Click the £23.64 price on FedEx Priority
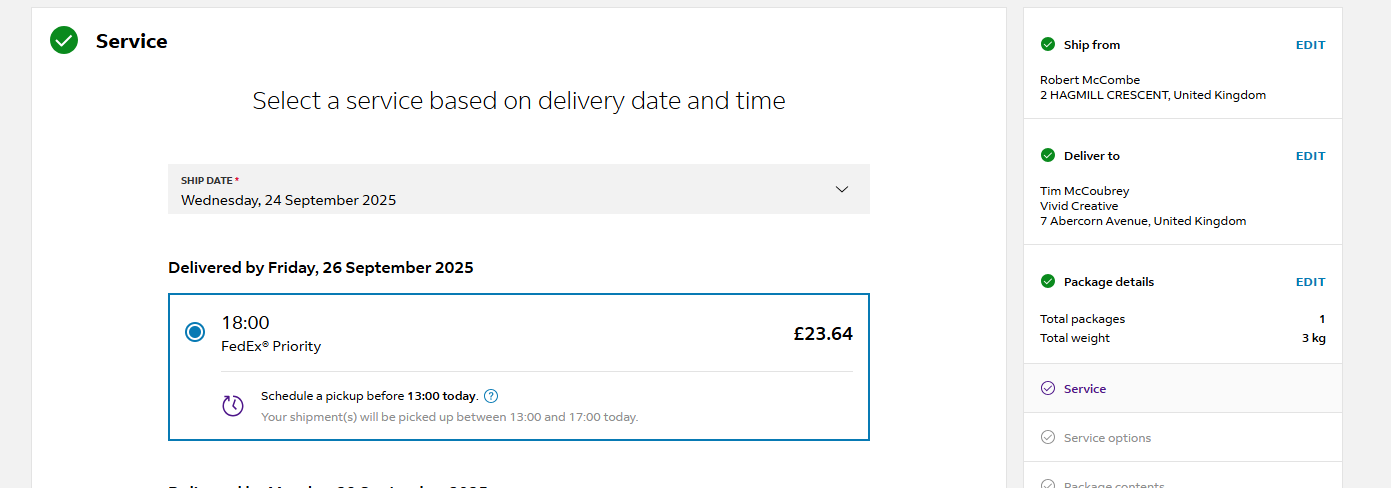This screenshot has width=1391, height=488. (x=823, y=334)
